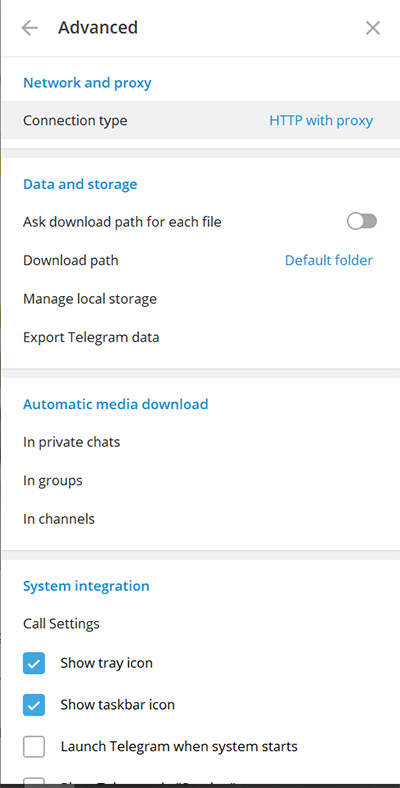Open In channels download settings

pyautogui.click(x=200, y=519)
